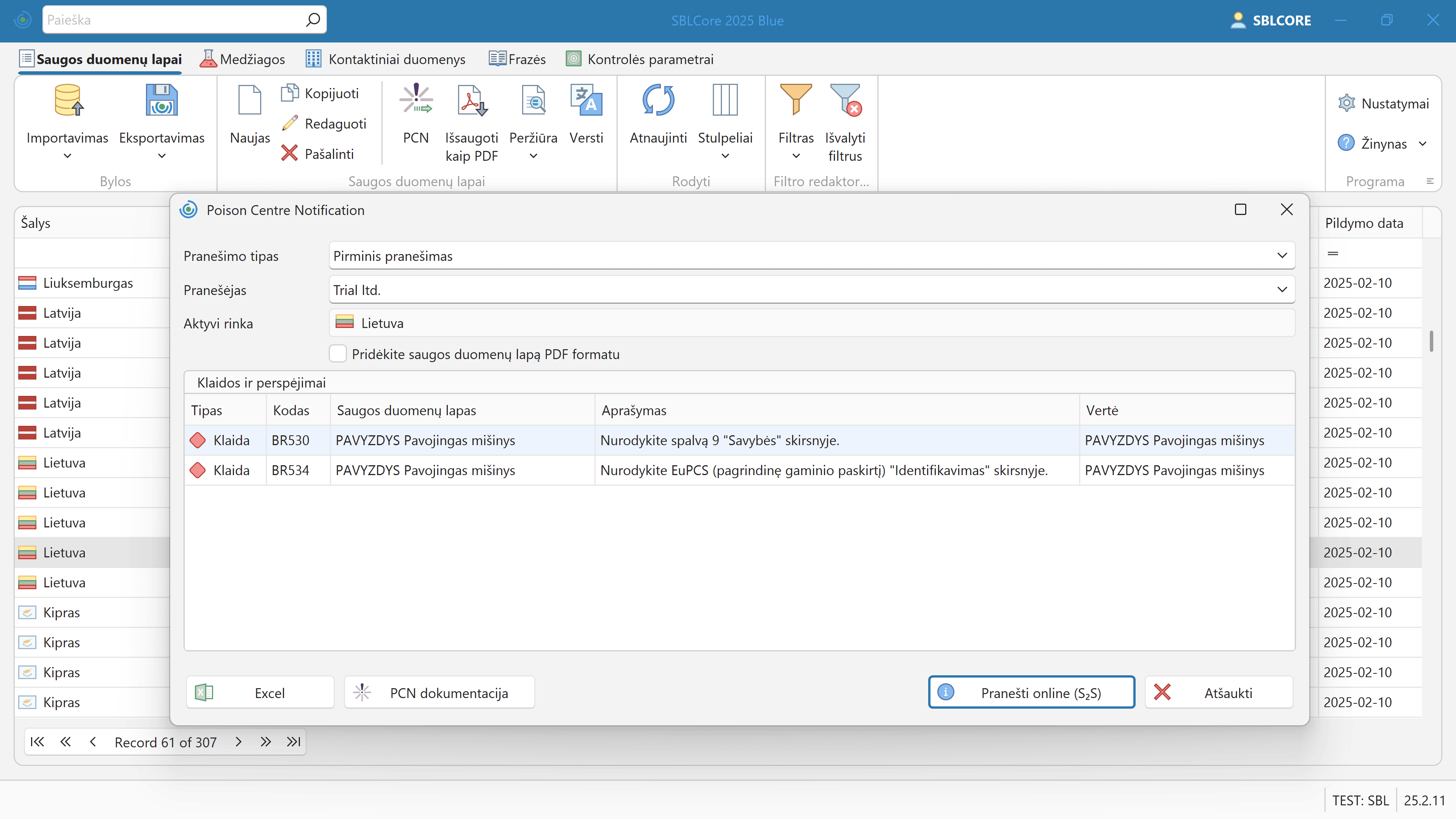Click the Pranešti online (S2S) button

[1031, 692]
